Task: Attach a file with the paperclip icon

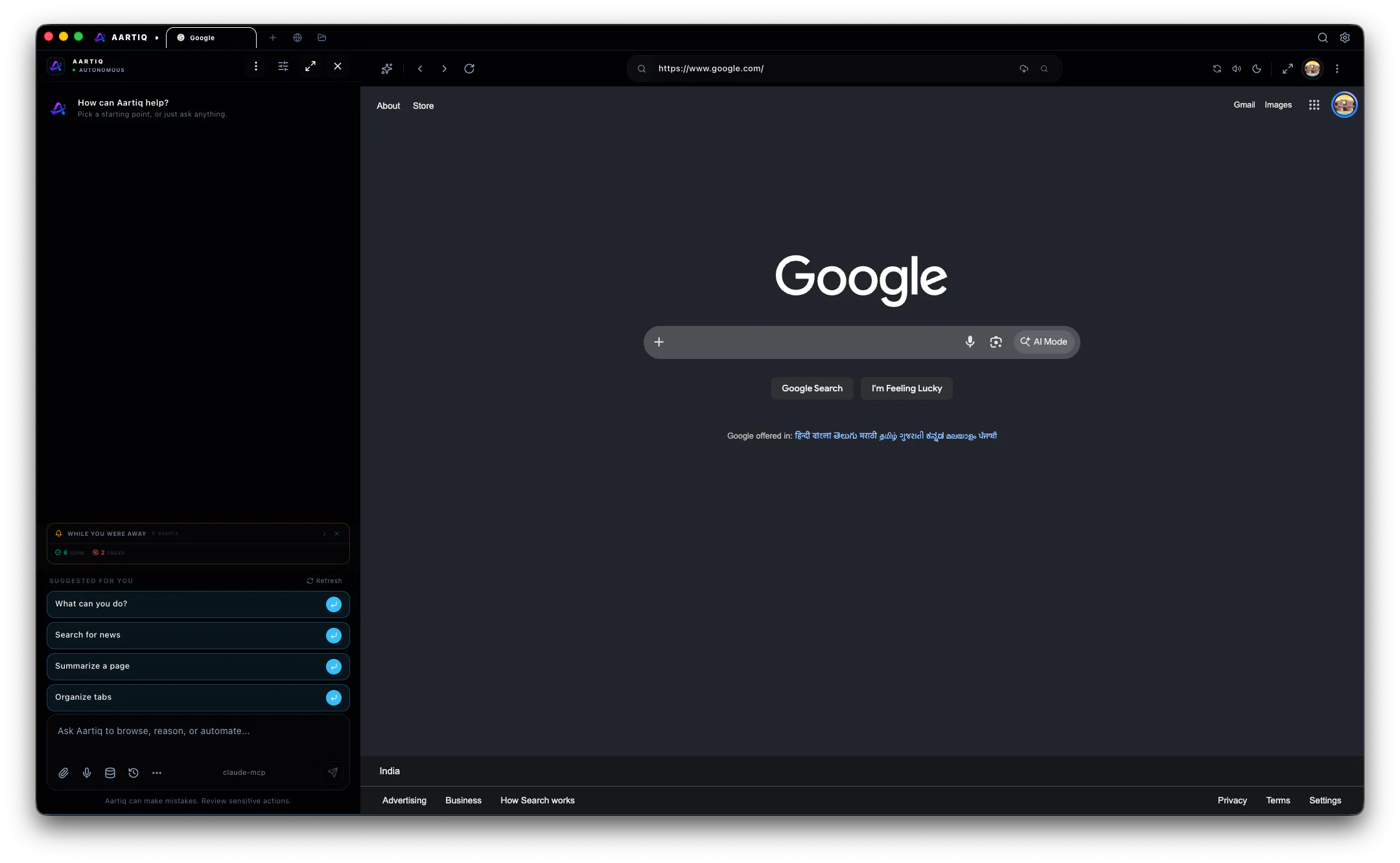Action: [x=64, y=773]
